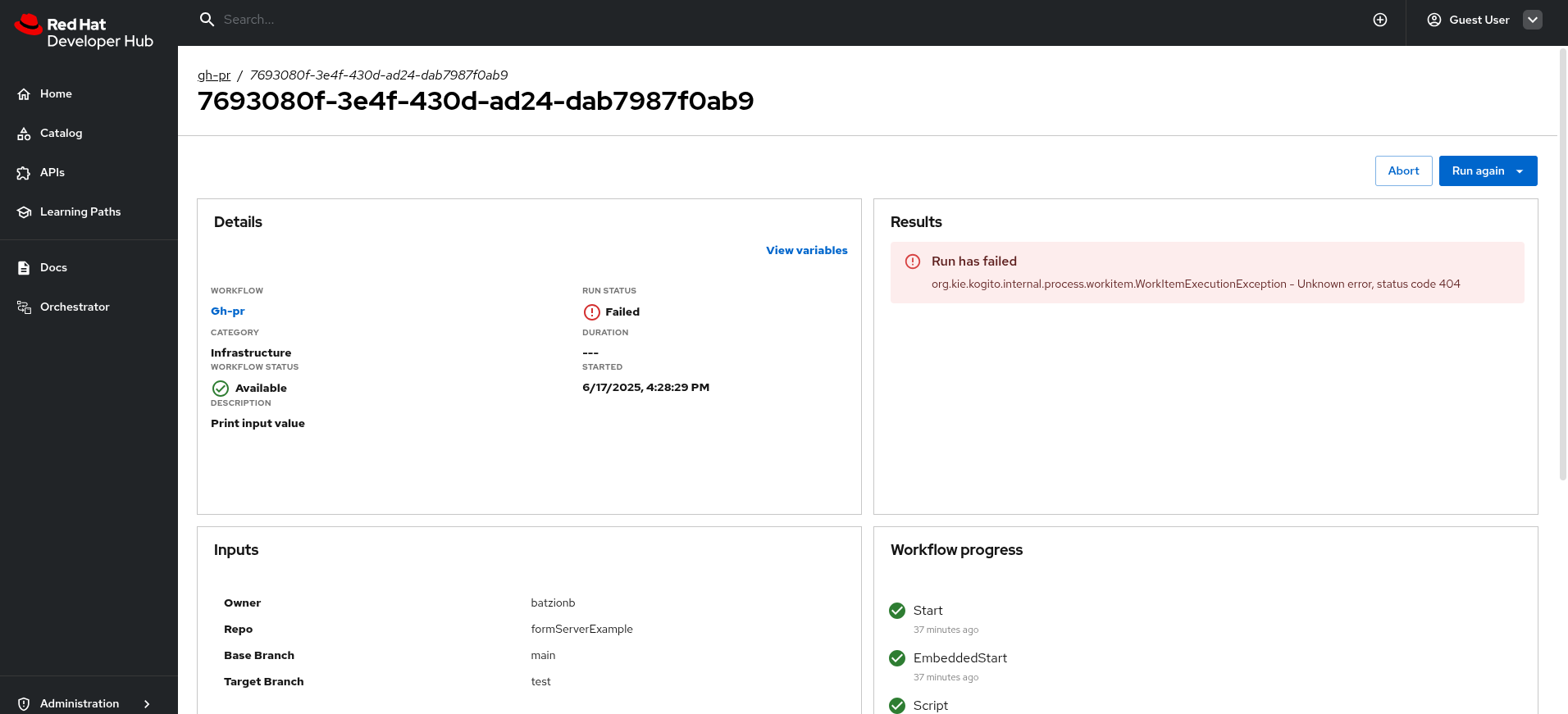Screen dimensions: 1568x714
Task: Click into the Search input field
Action: coord(492,20)
